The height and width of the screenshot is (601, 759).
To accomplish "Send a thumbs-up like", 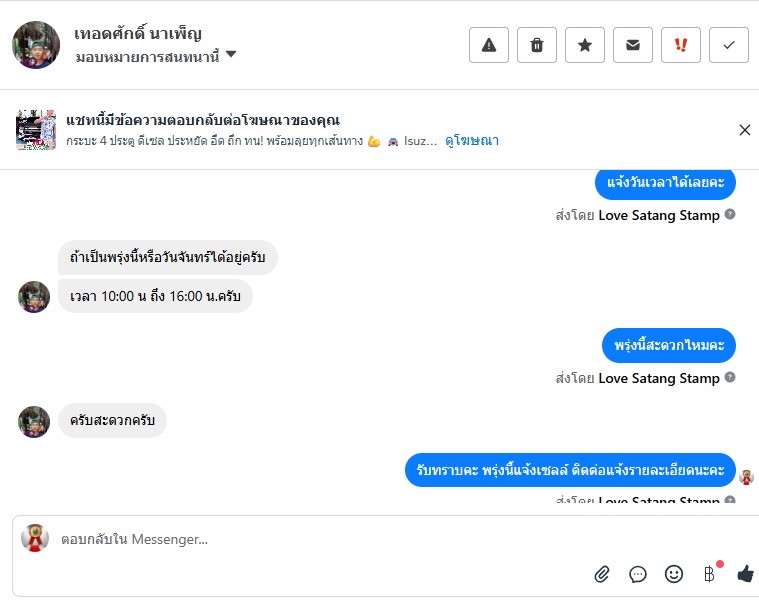I will 745,574.
